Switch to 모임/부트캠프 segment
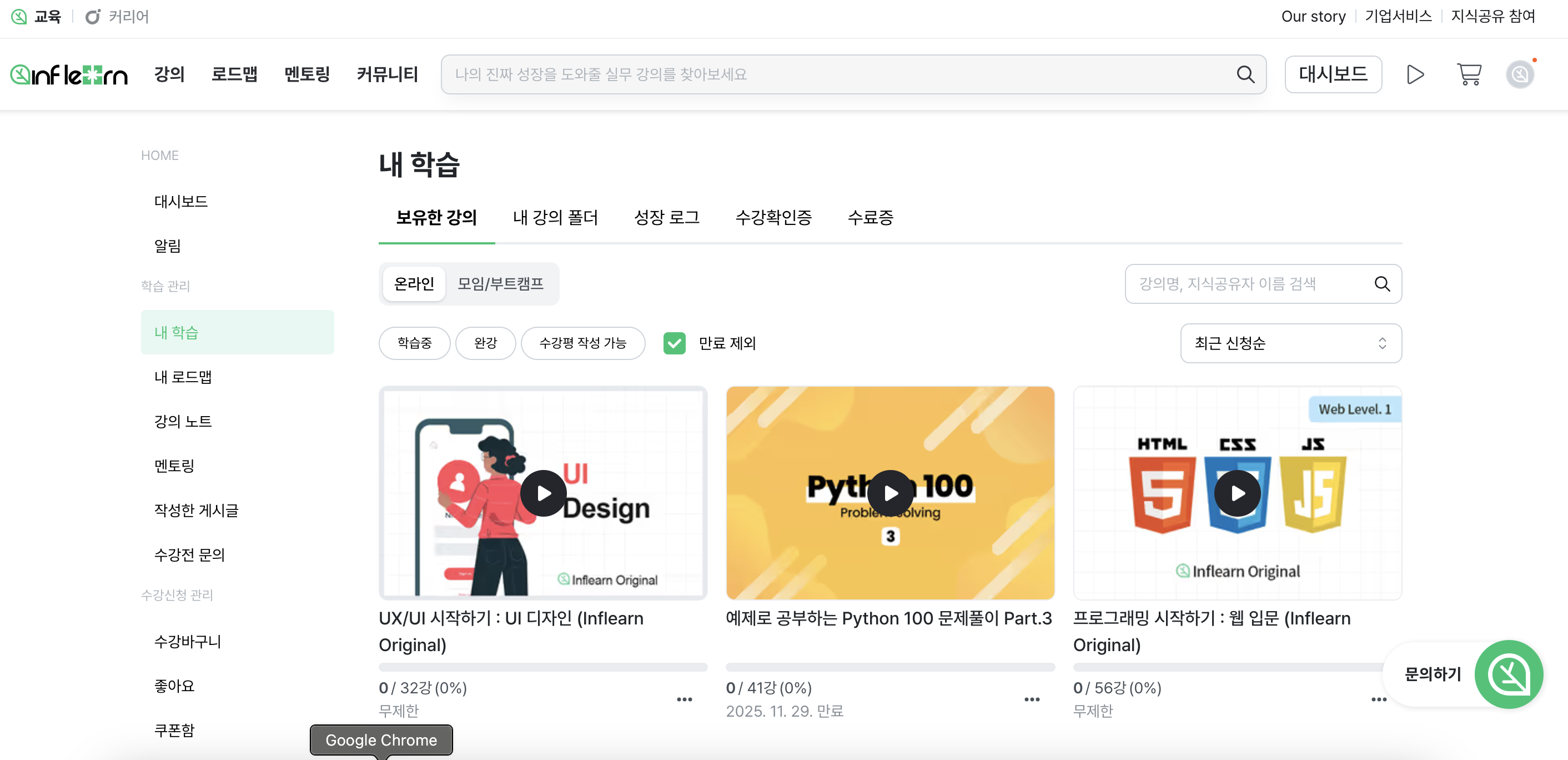Image resolution: width=1568 pixels, height=760 pixels. click(500, 284)
